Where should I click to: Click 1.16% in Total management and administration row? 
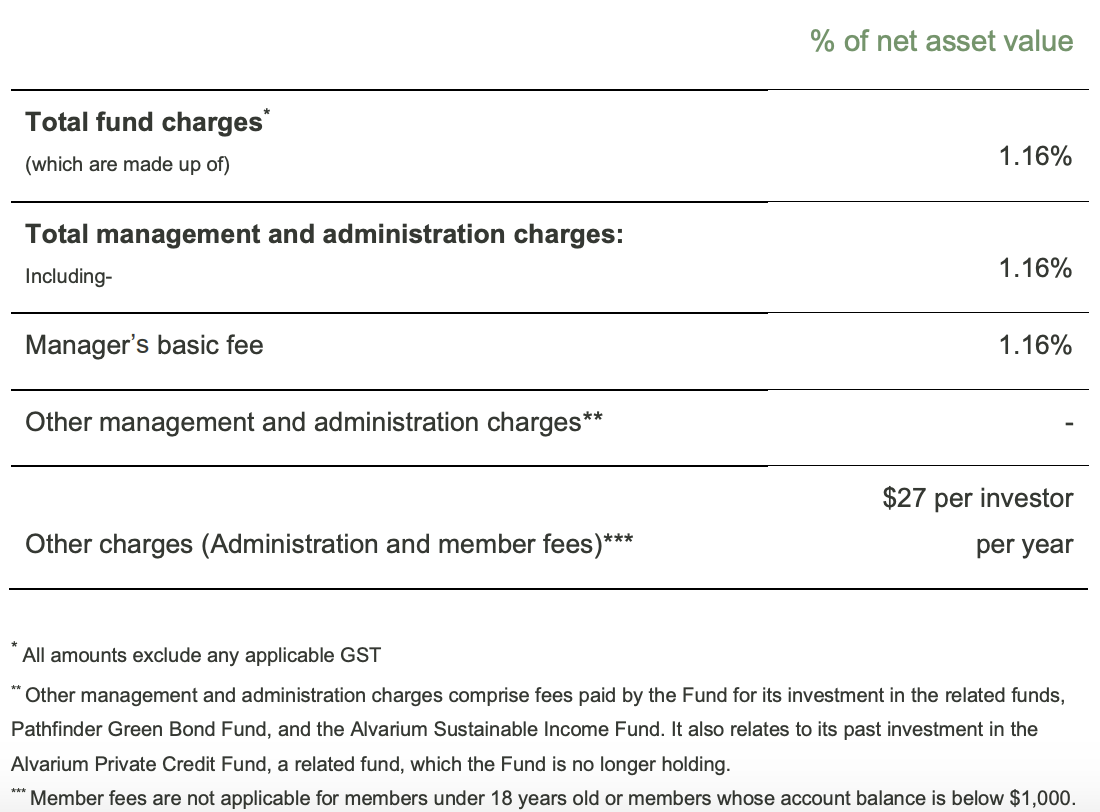[x=1035, y=268]
